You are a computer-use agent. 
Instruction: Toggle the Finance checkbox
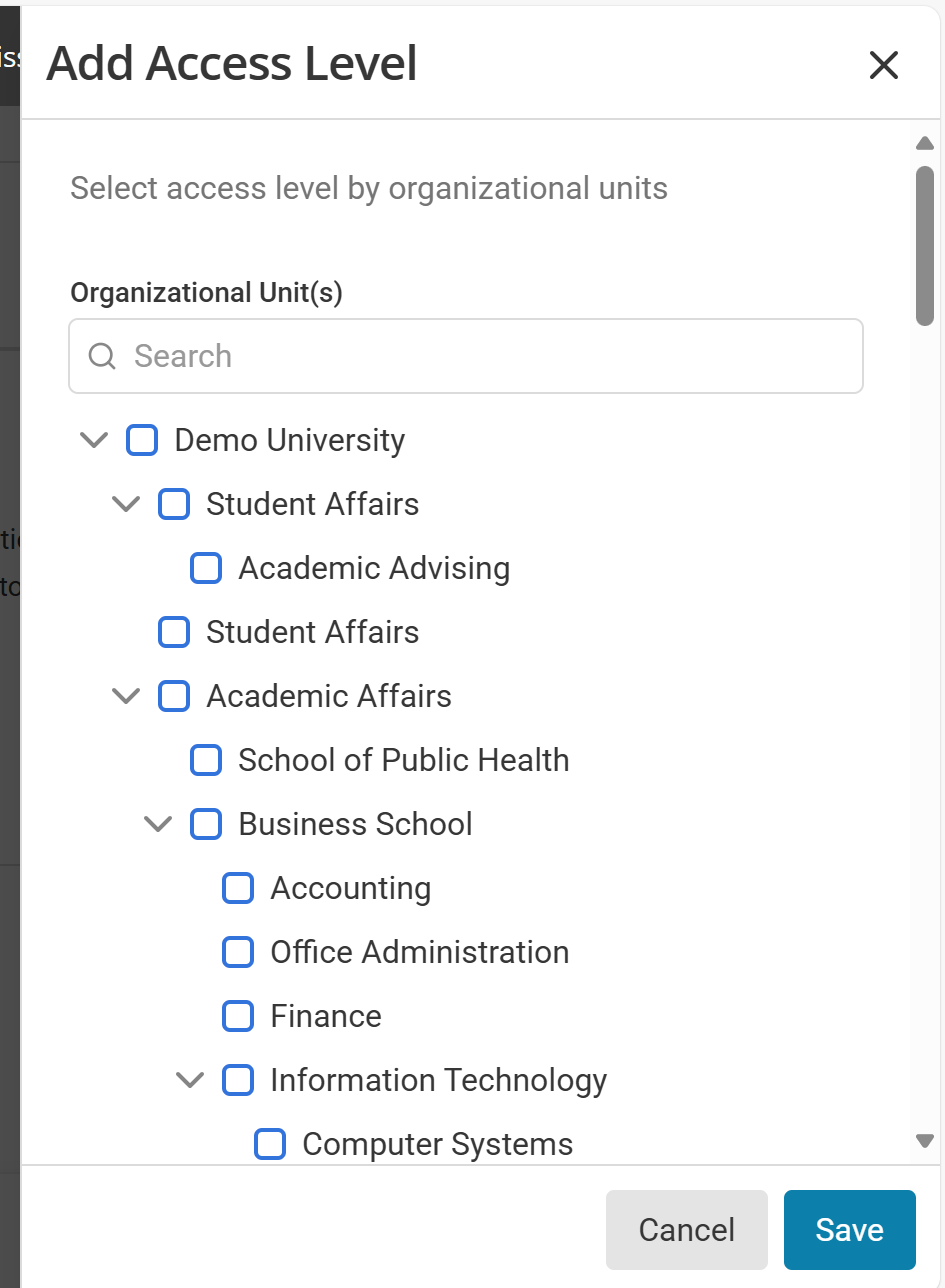point(238,1016)
